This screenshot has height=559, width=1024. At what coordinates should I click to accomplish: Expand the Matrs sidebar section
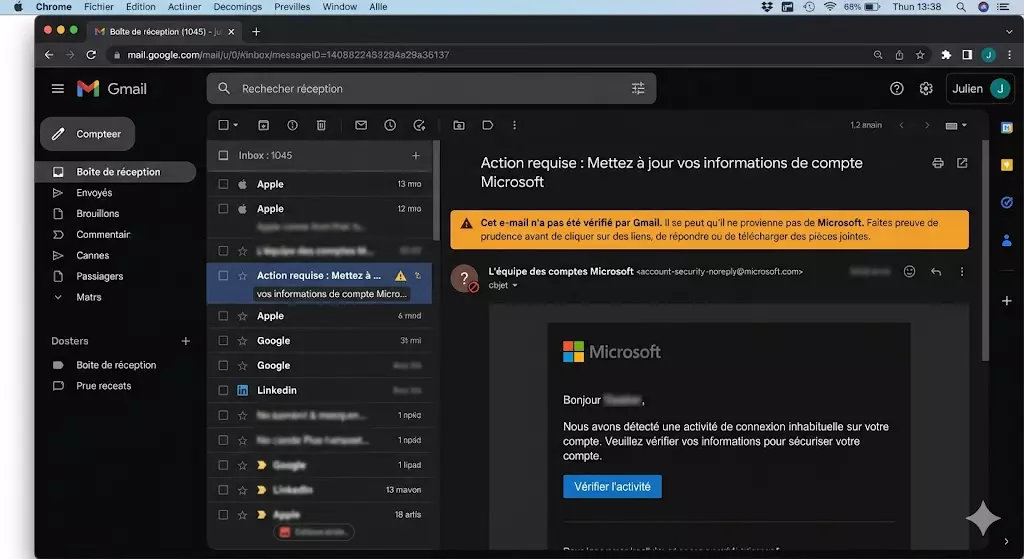[58, 297]
